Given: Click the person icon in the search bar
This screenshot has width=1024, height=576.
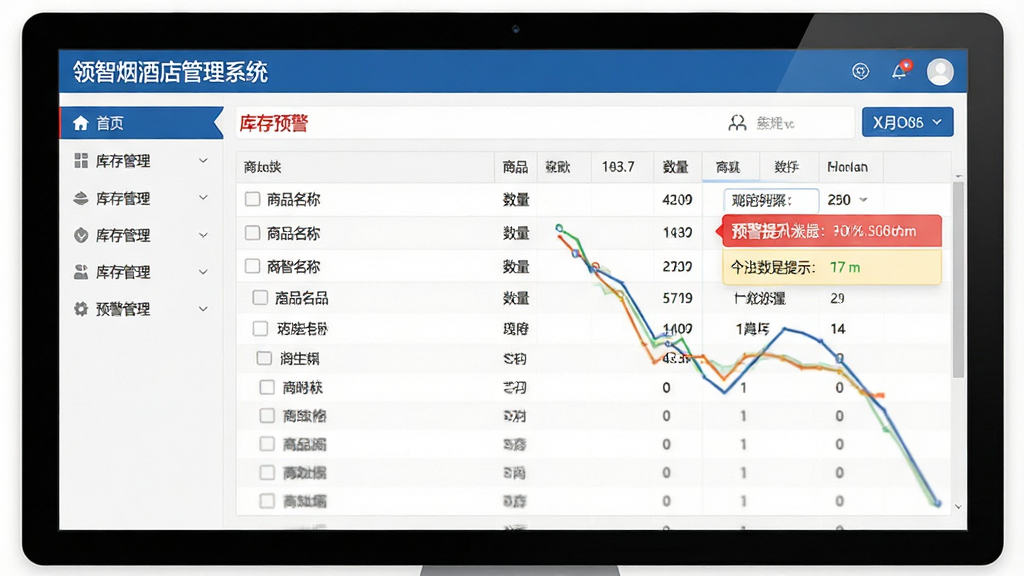Looking at the screenshot, I should click(x=737, y=123).
